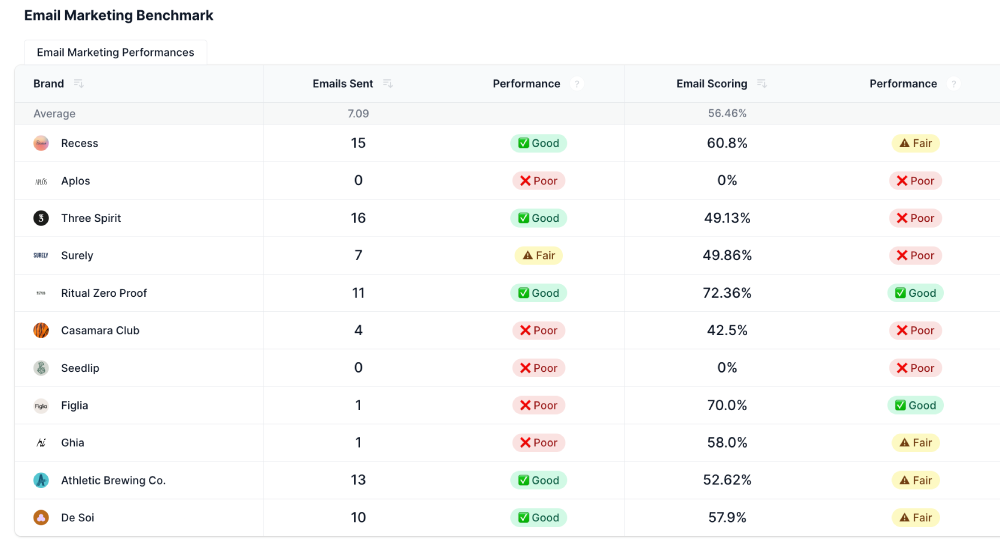Click the 49.86% email scoring value
The width and height of the screenshot is (1000, 551).
727,256
